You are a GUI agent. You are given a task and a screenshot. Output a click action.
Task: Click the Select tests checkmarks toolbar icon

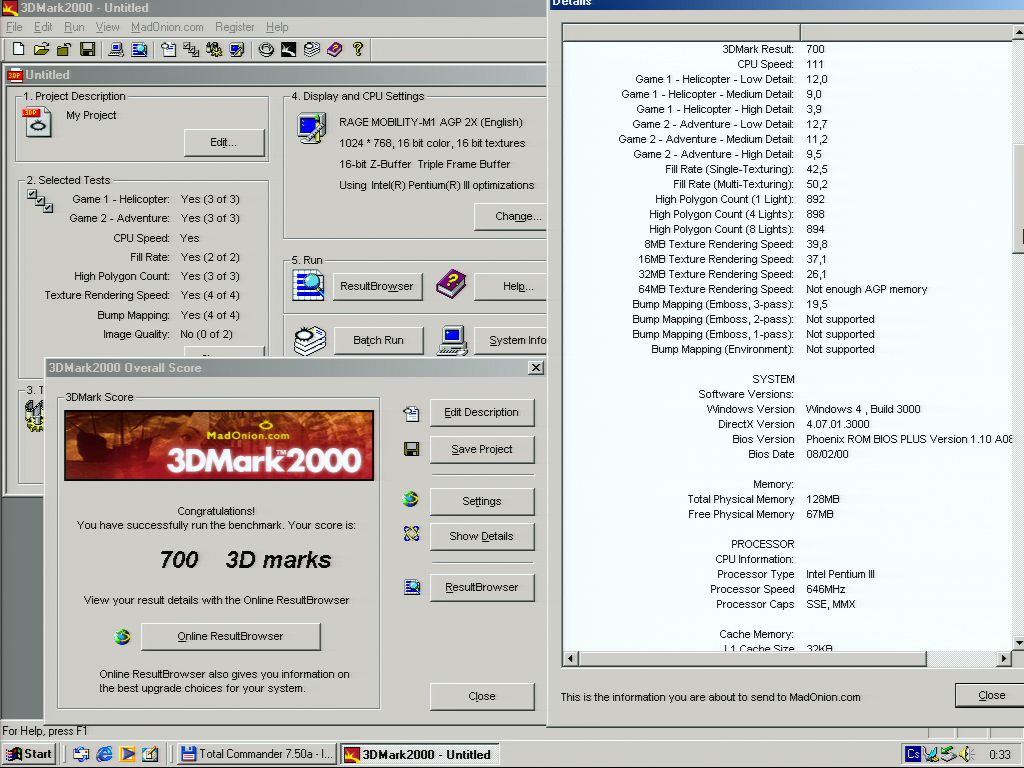coord(191,49)
